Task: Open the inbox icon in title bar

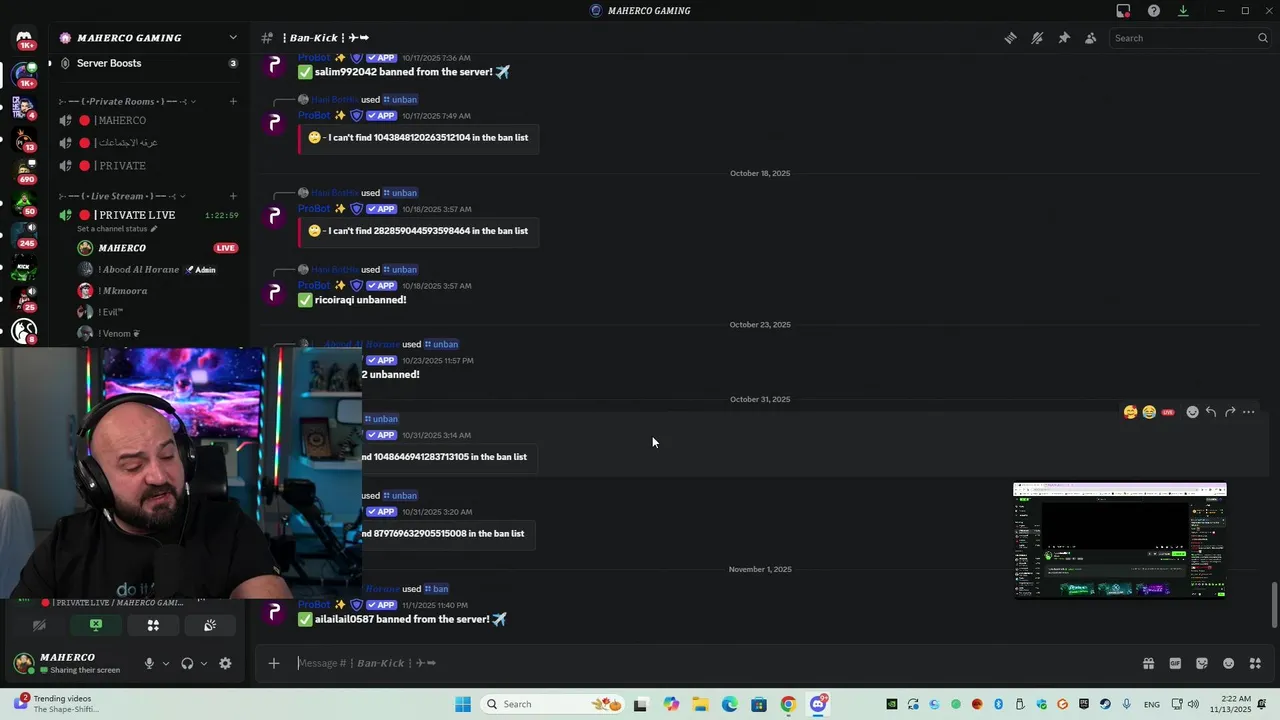Action: click(x=1123, y=11)
